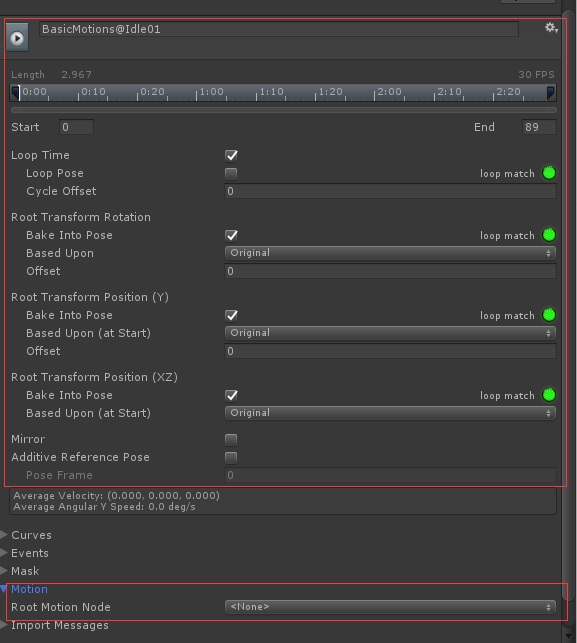Play the BasicMotions@Idle01 clip preview

pyautogui.click(x=17, y=38)
